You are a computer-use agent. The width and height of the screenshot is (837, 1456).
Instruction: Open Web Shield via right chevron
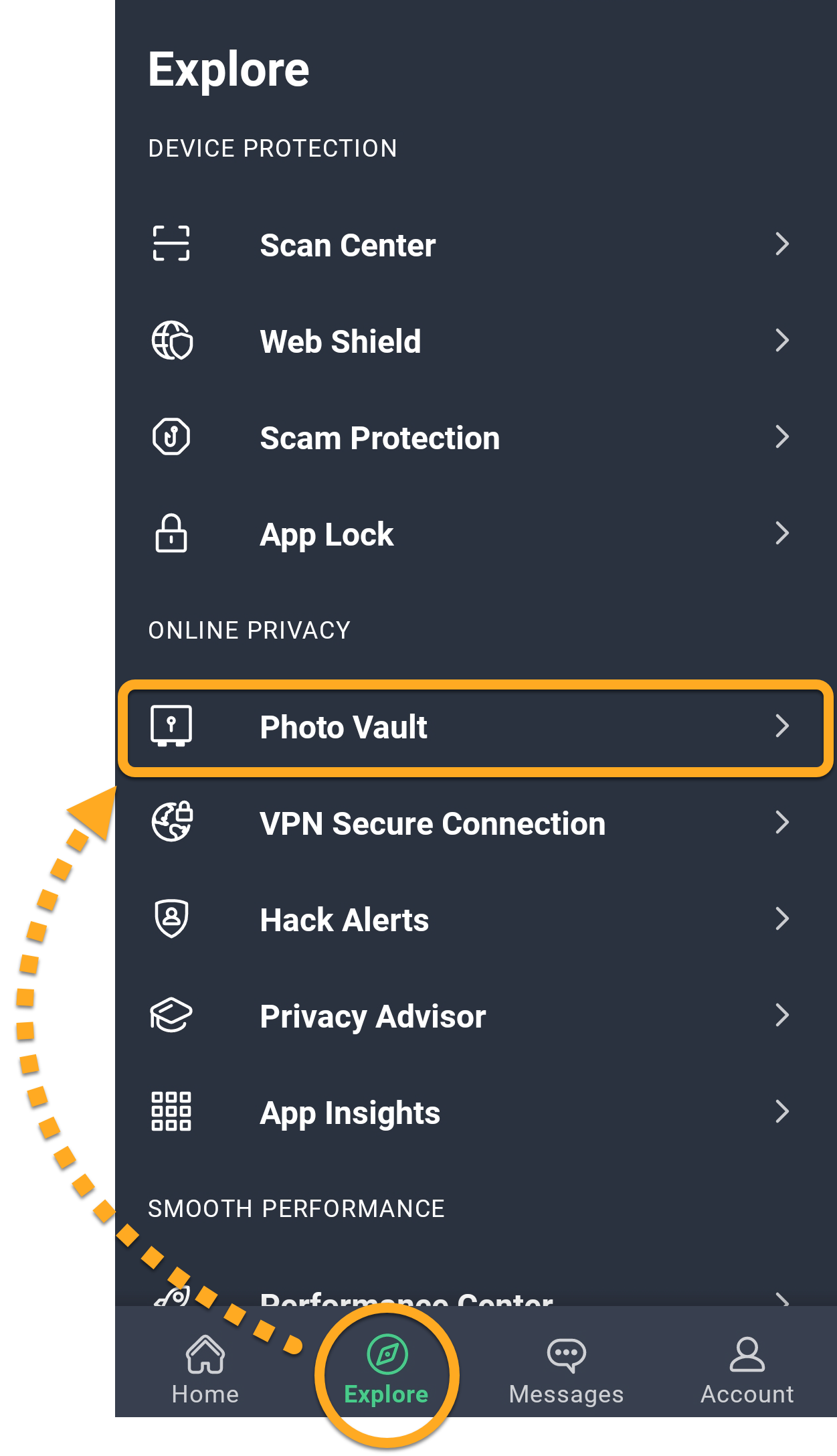point(781,341)
